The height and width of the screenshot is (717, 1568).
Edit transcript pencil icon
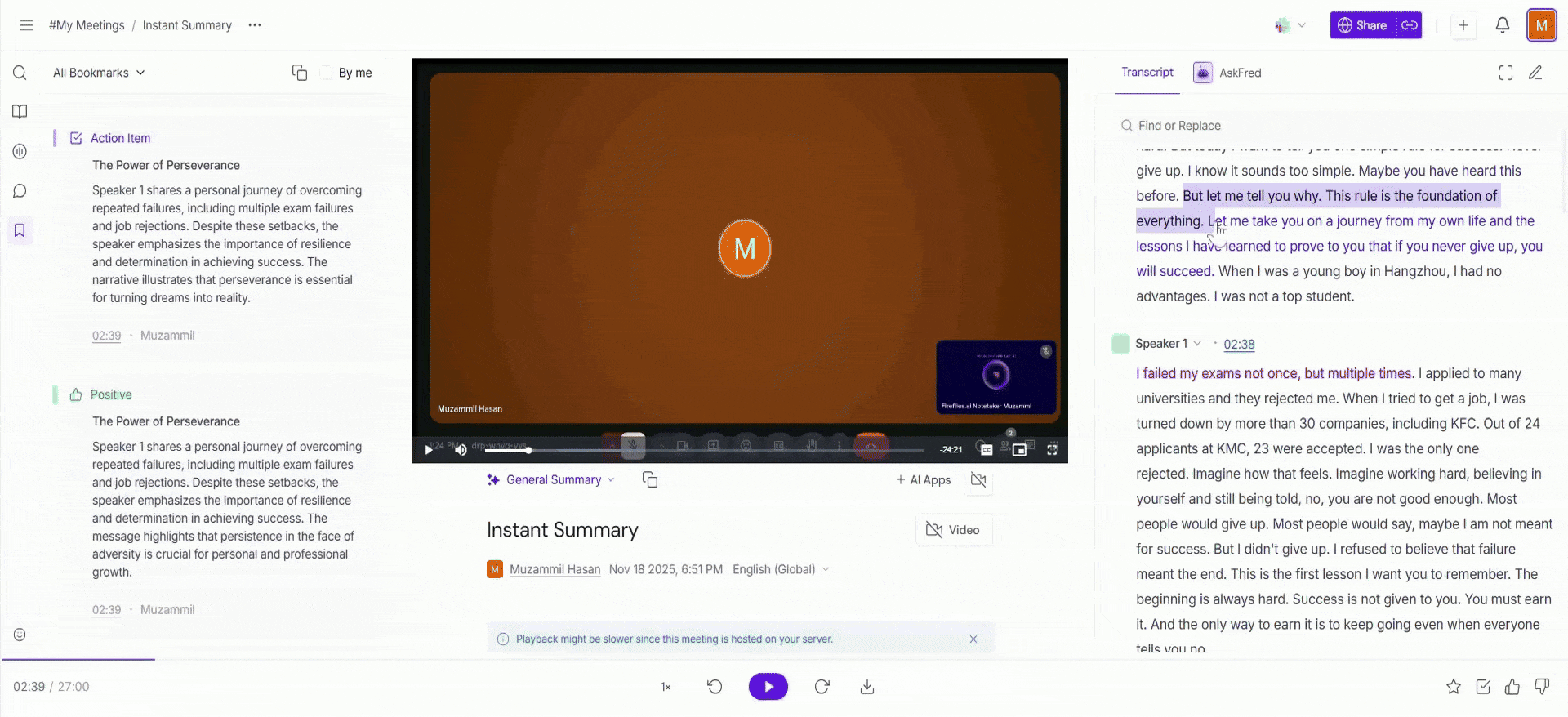(x=1535, y=73)
